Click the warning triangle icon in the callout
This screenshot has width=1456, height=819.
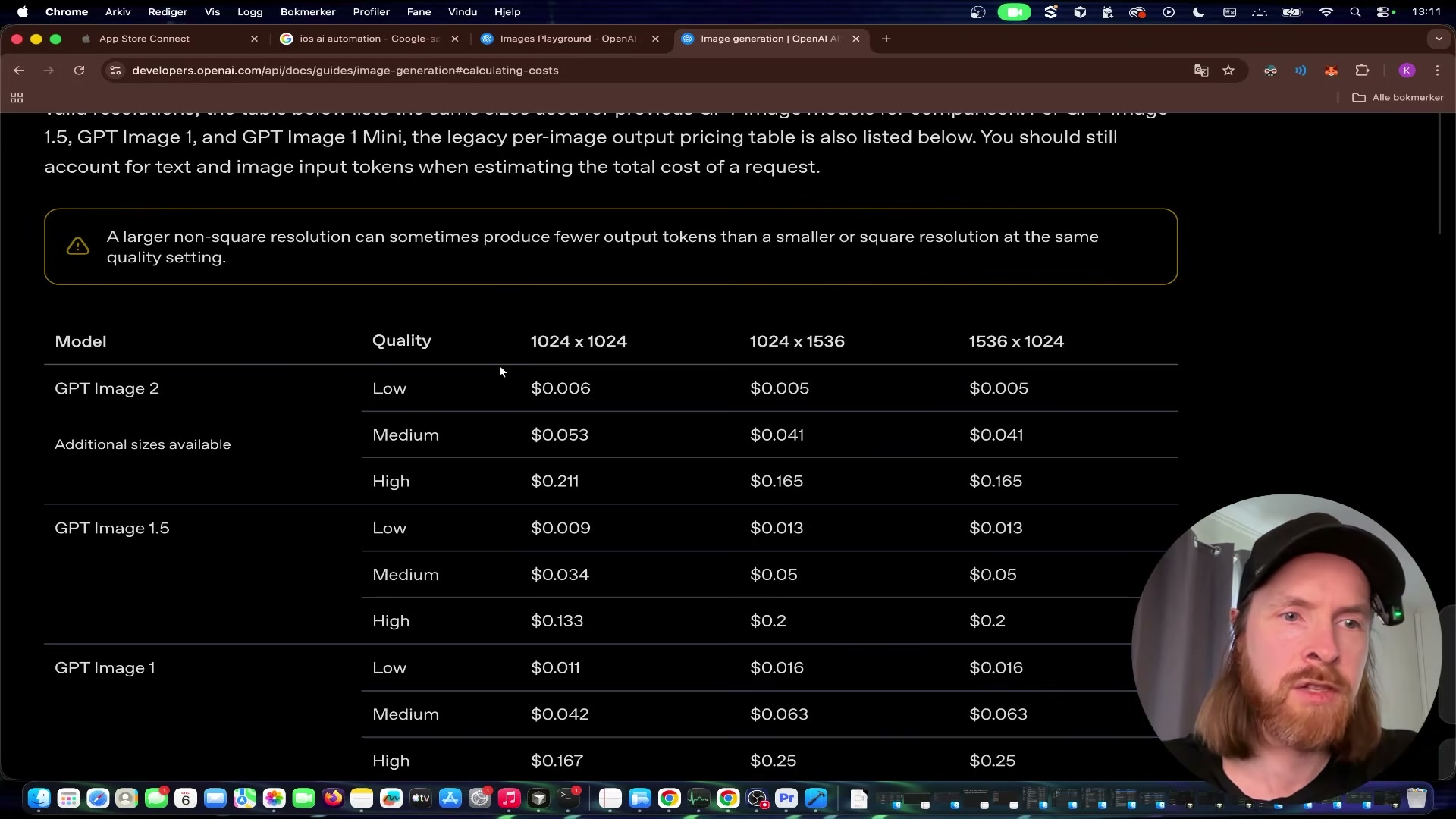coord(78,246)
